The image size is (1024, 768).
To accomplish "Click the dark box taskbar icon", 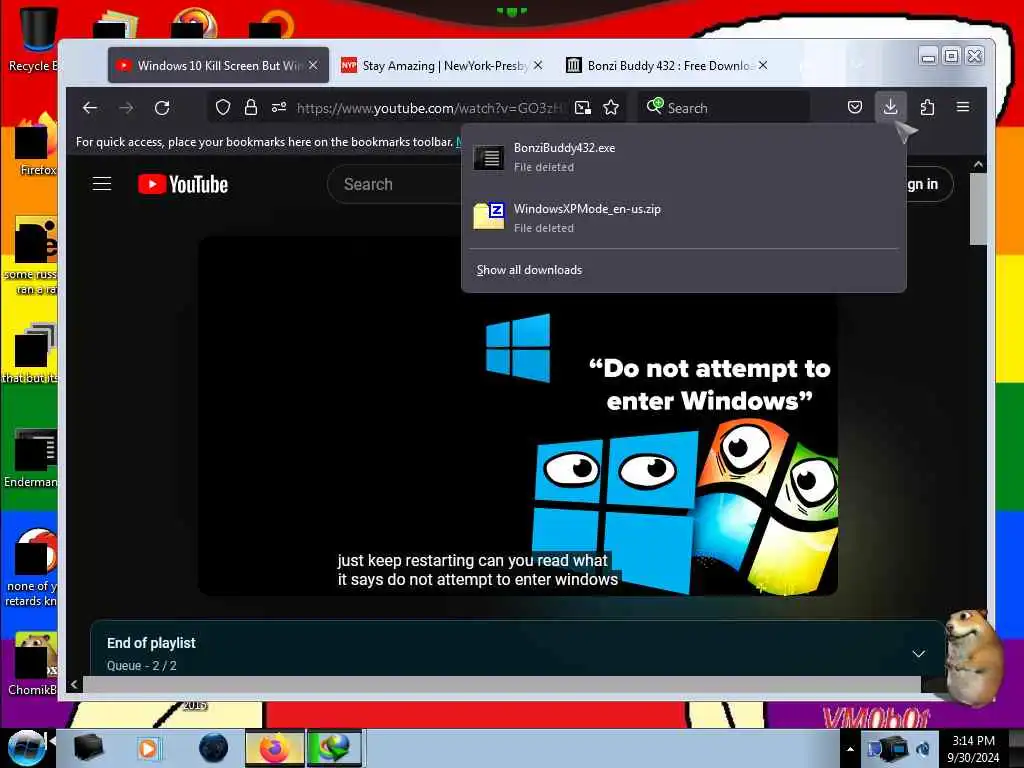I will pos(88,748).
